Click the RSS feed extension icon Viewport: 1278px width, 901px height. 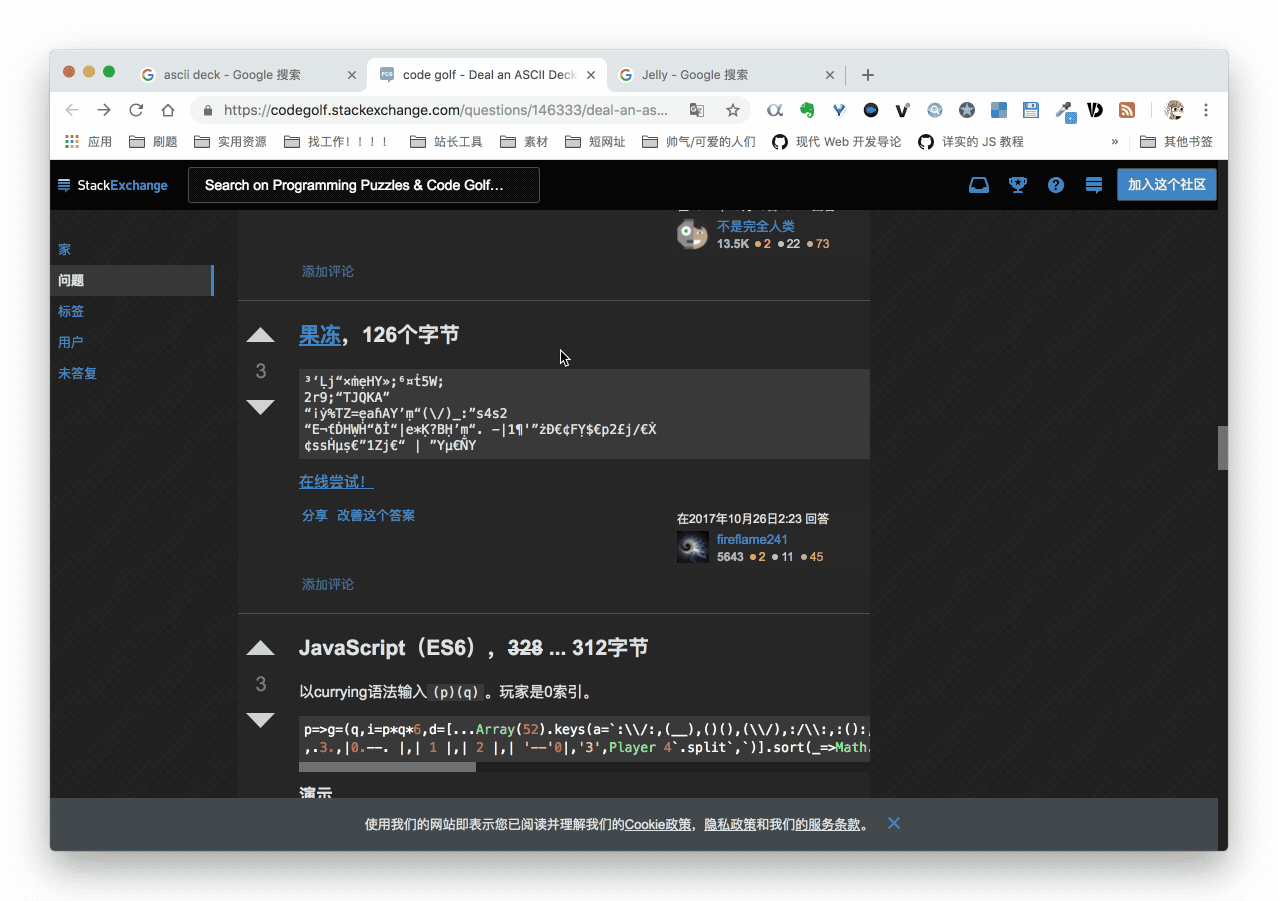coord(1126,110)
